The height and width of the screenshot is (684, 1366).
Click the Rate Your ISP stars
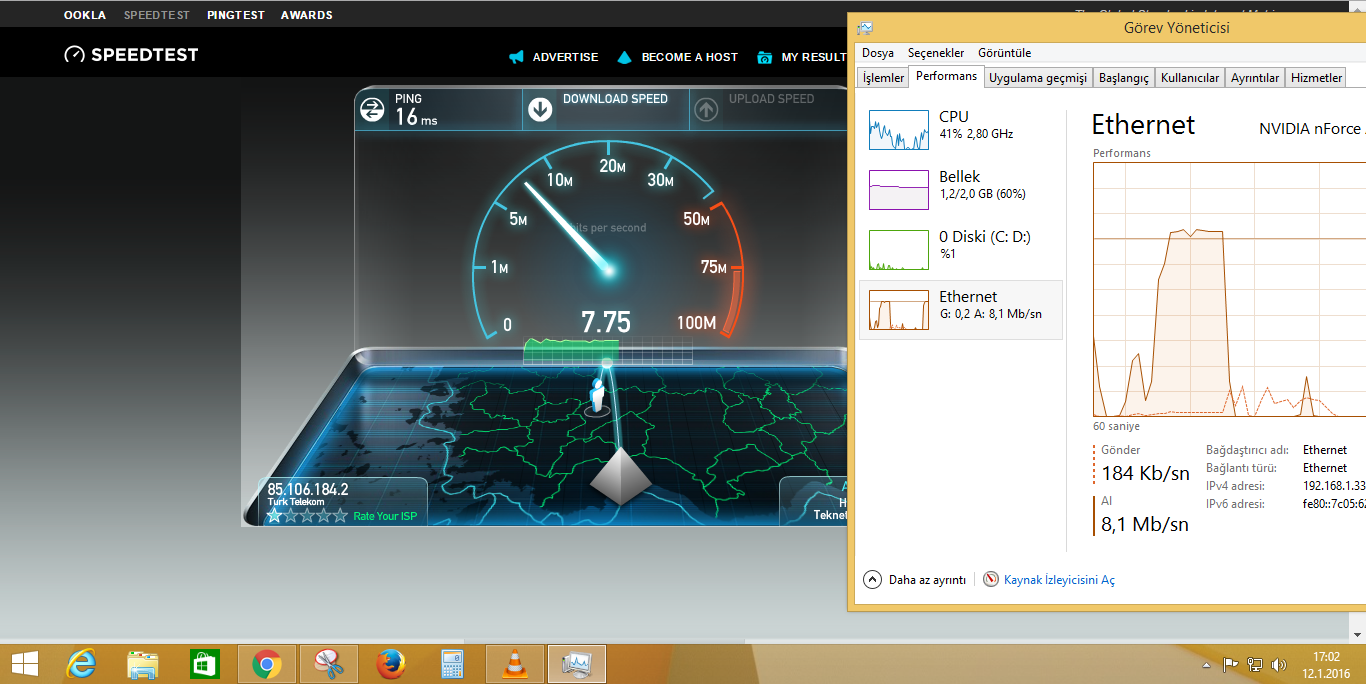click(x=307, y=516)
